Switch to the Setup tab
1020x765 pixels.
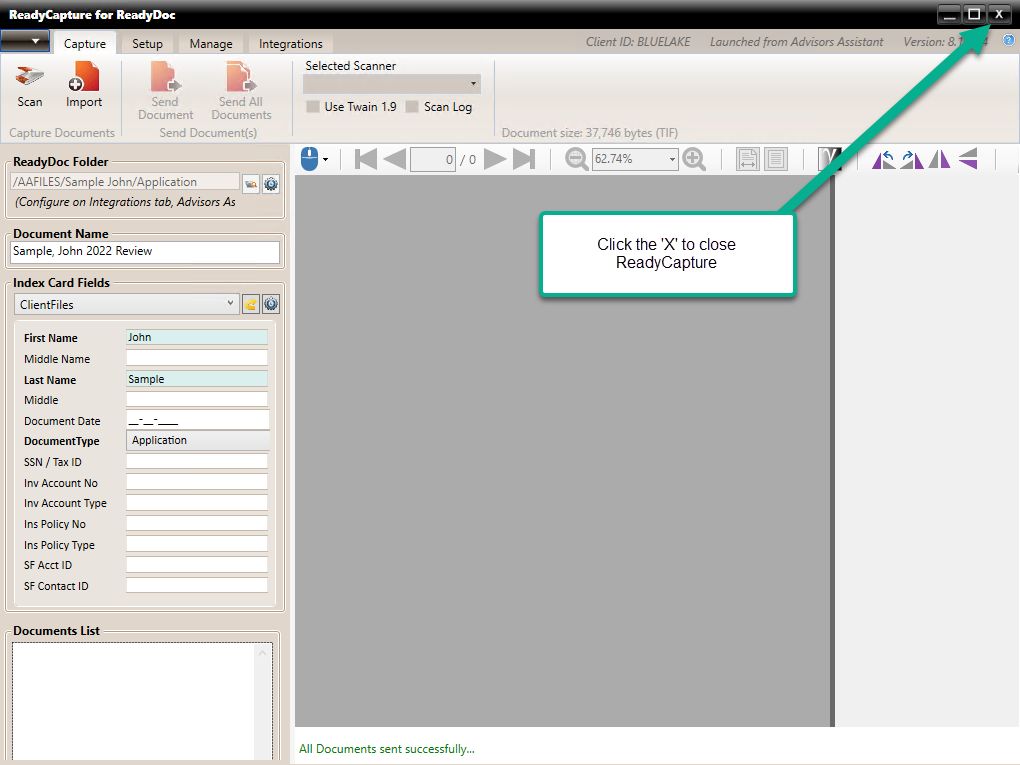tap(147, 44)
